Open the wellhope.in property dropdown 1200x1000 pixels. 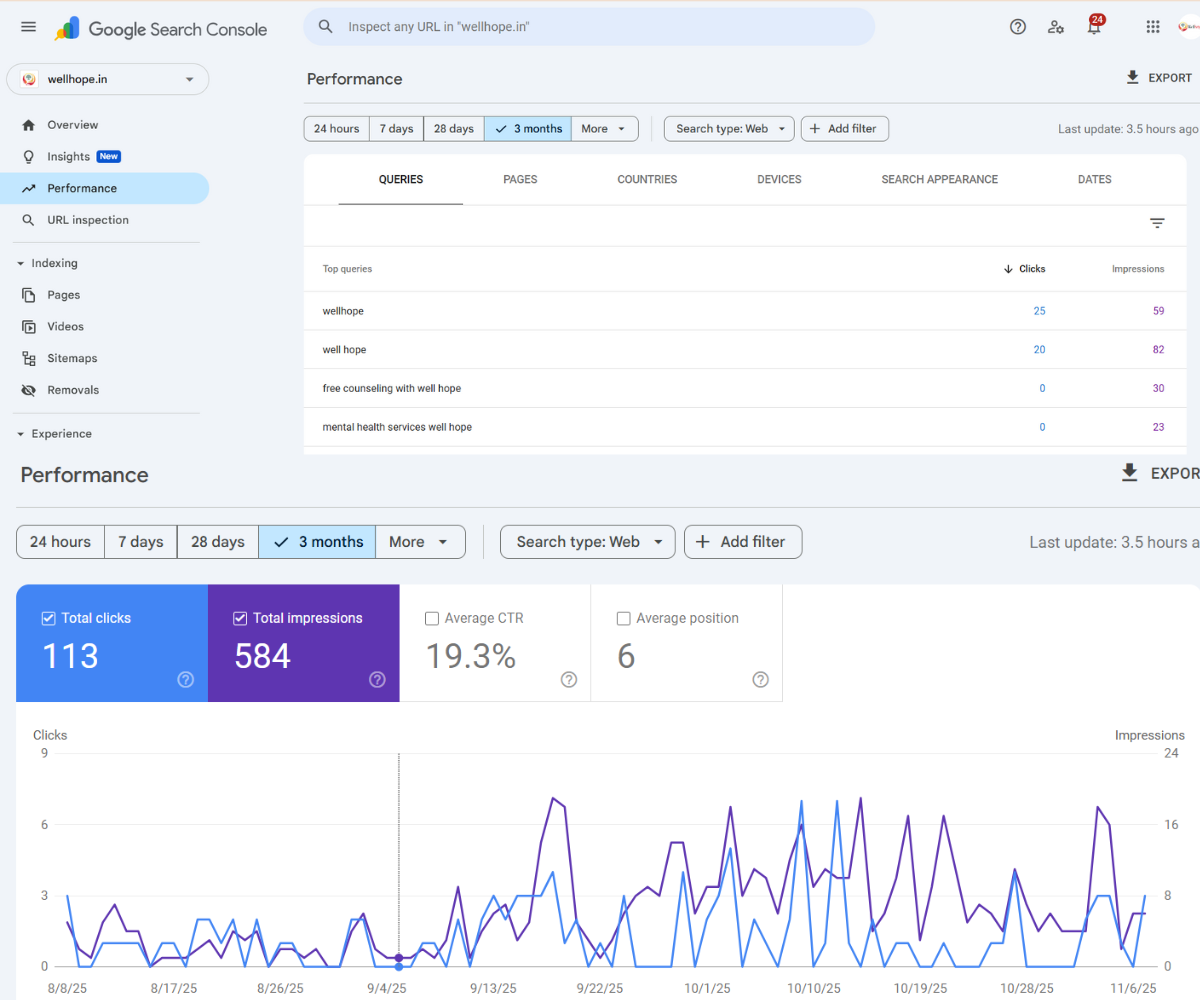(x=108, y=79)
